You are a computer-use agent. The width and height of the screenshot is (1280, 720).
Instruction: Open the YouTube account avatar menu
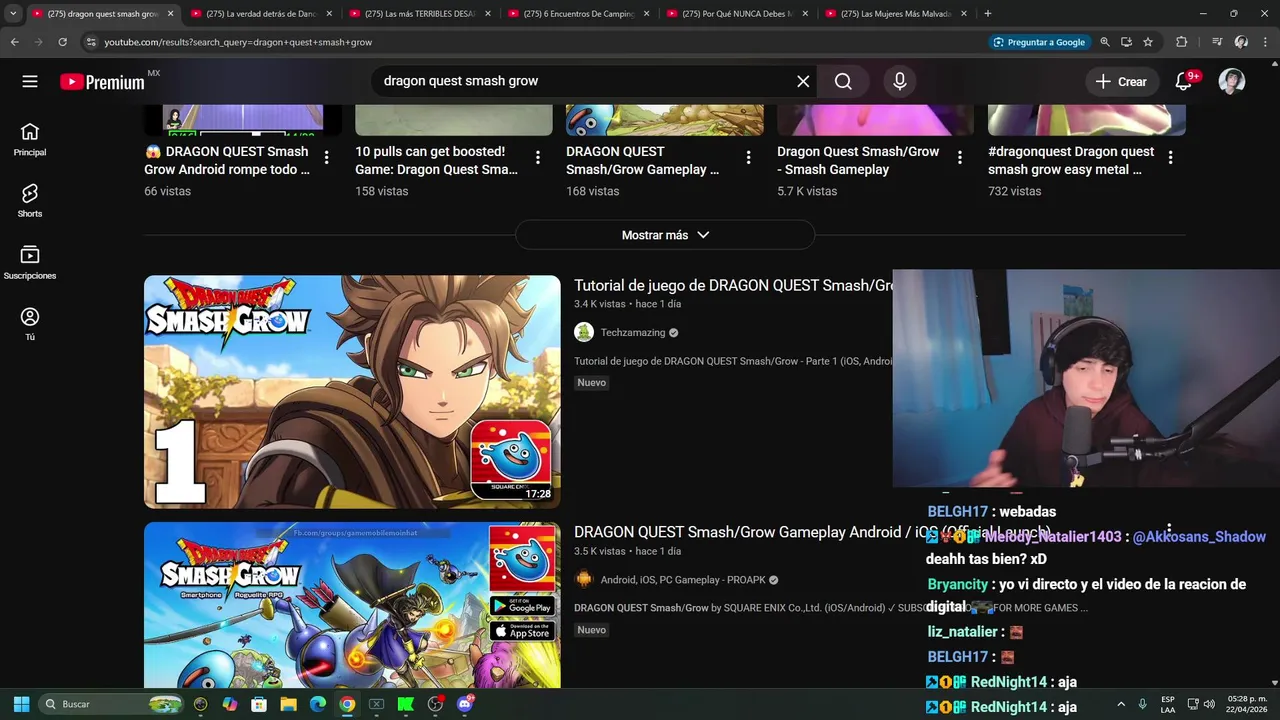click(x=1232, y=82)
